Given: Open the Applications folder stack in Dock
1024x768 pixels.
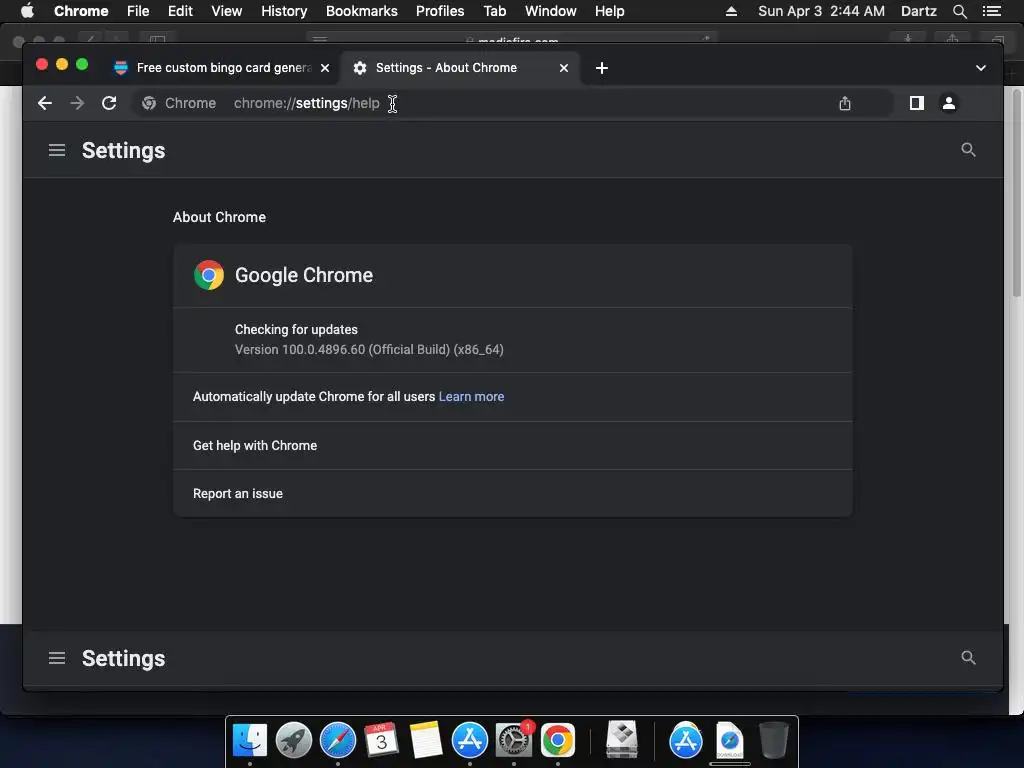Looking at the screenshot, I should (x=686, y=741).
